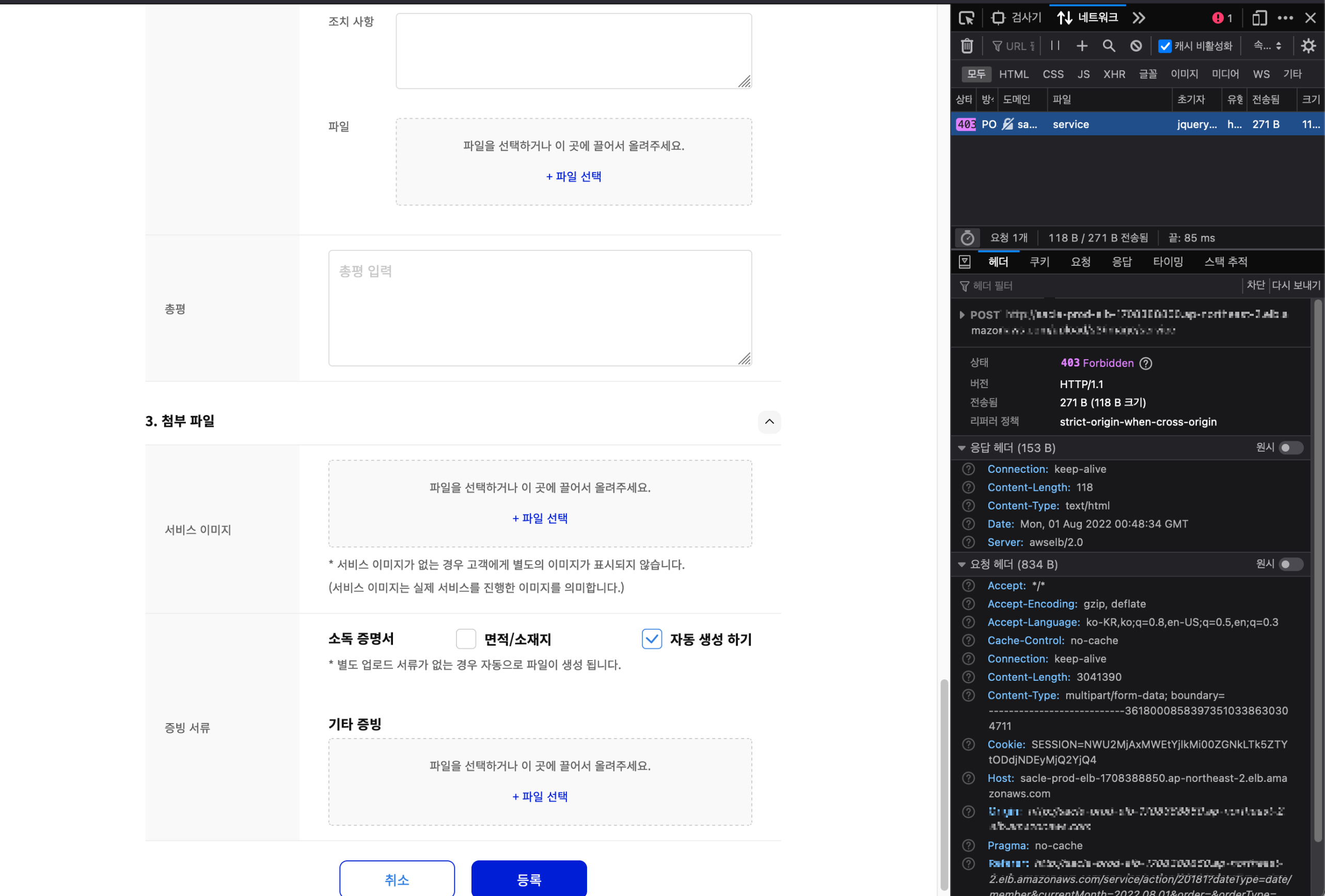The image size is (1325, 896).
Task: Click help icon next to 403 Forbidden
Action: pos(1146,364)
